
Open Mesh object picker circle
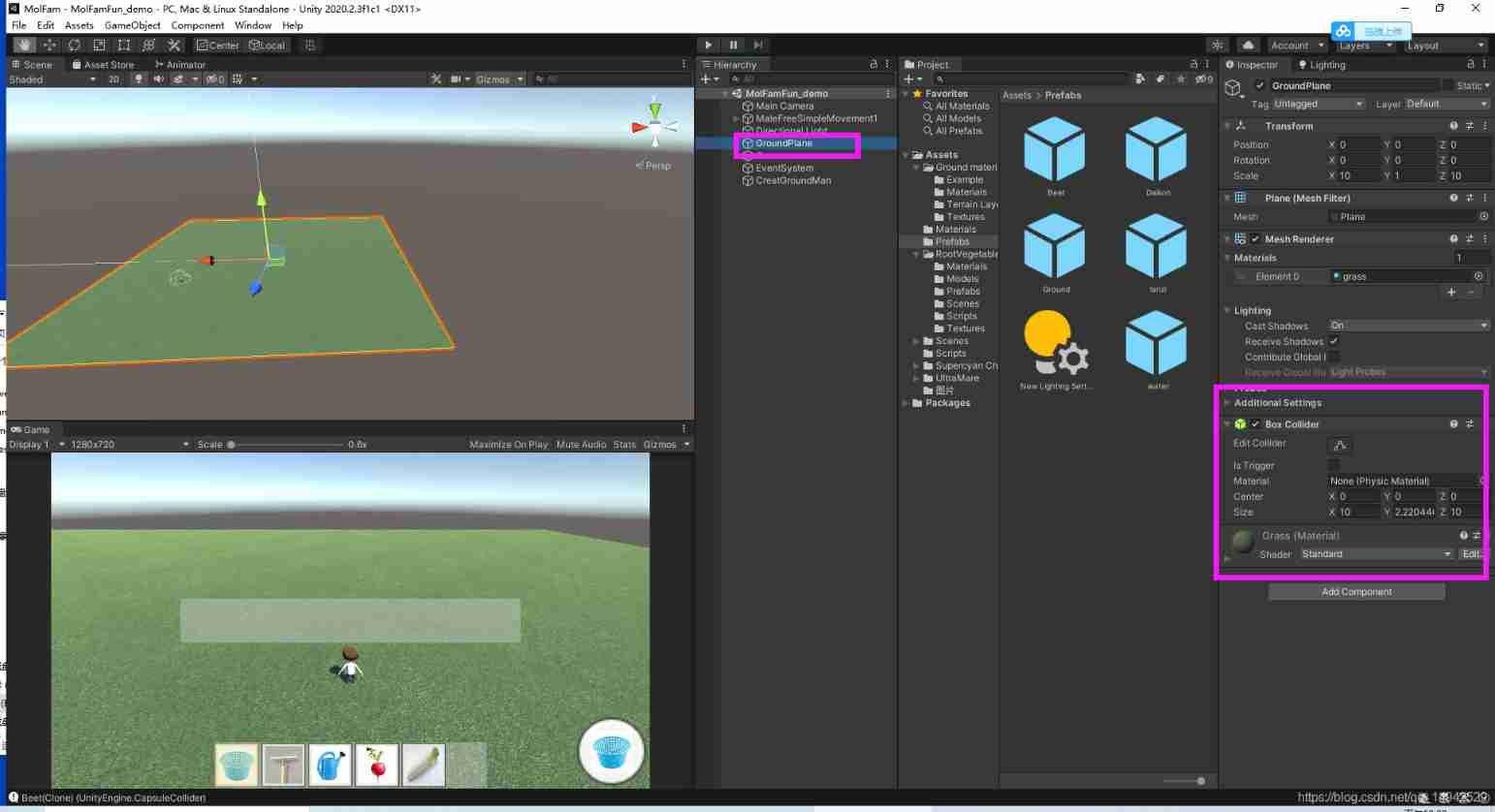pyautogui.click(x=1483, y=216)
